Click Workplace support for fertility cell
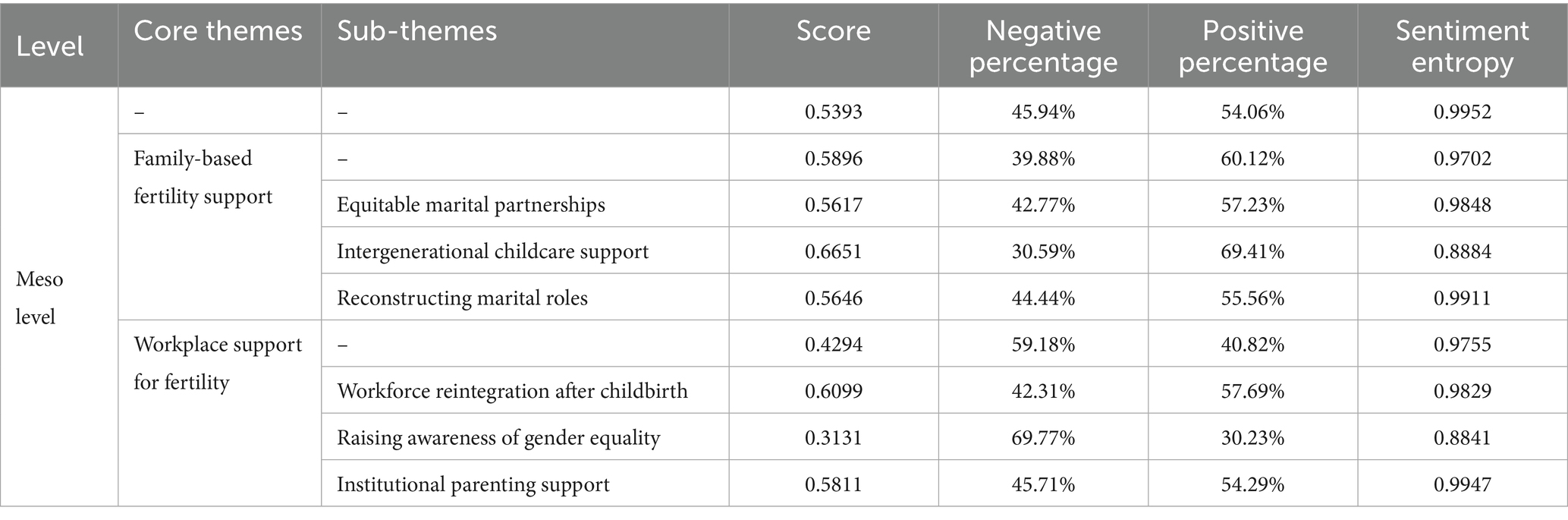 click(x=218, y=363)
